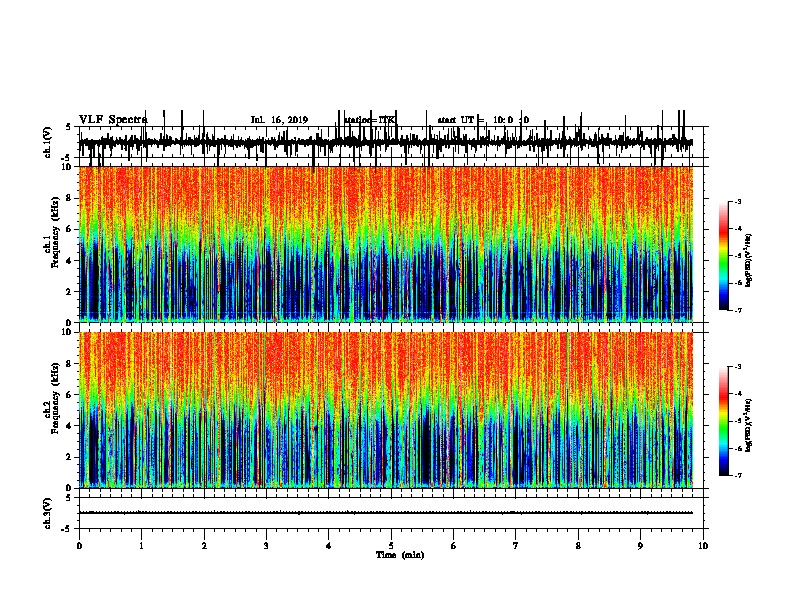Select the ch.2 colorbar log(PSD) label
Viewport: 792px width, 612px height.
tap(749, 425)
